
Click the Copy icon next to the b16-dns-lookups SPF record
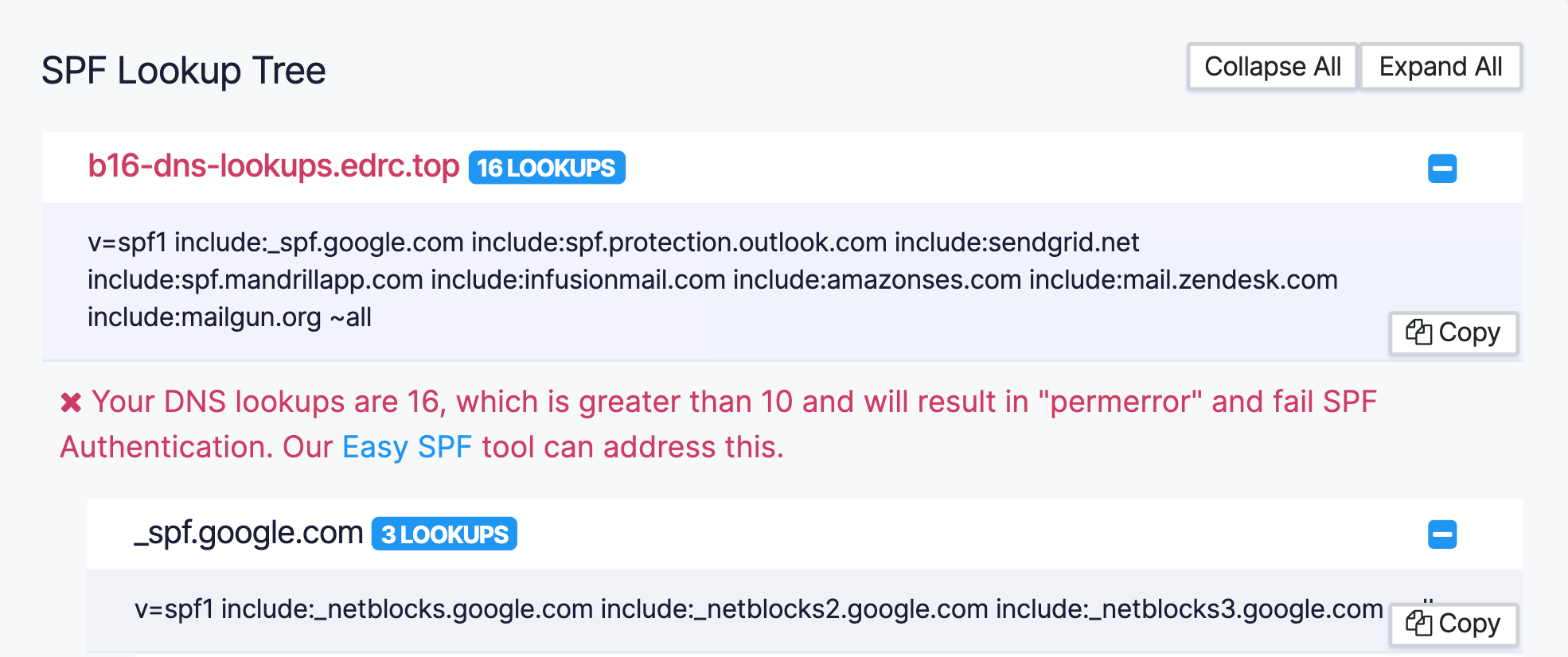tap(1452, 332)
